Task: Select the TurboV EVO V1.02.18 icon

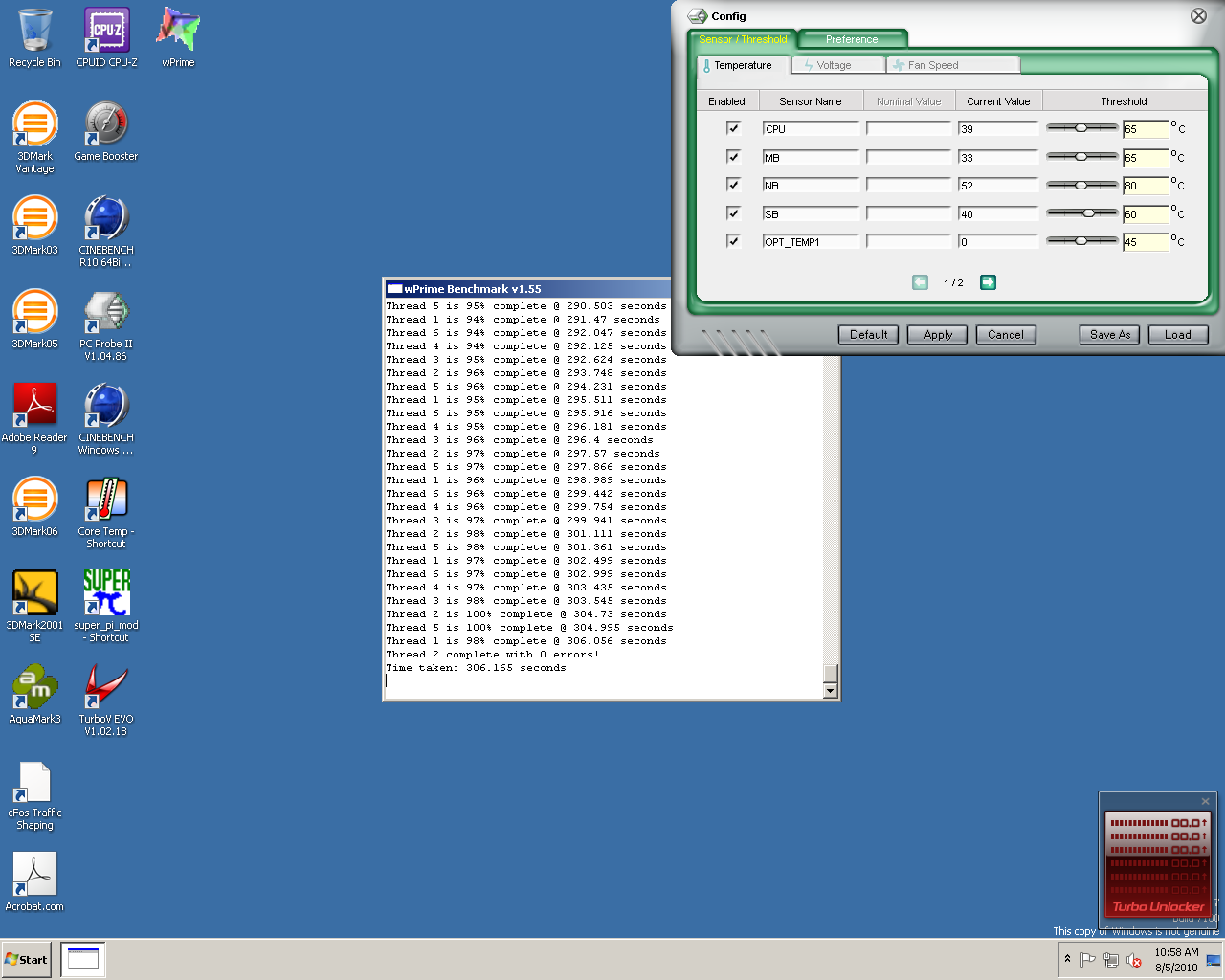Action: click(x=106, y=701)
